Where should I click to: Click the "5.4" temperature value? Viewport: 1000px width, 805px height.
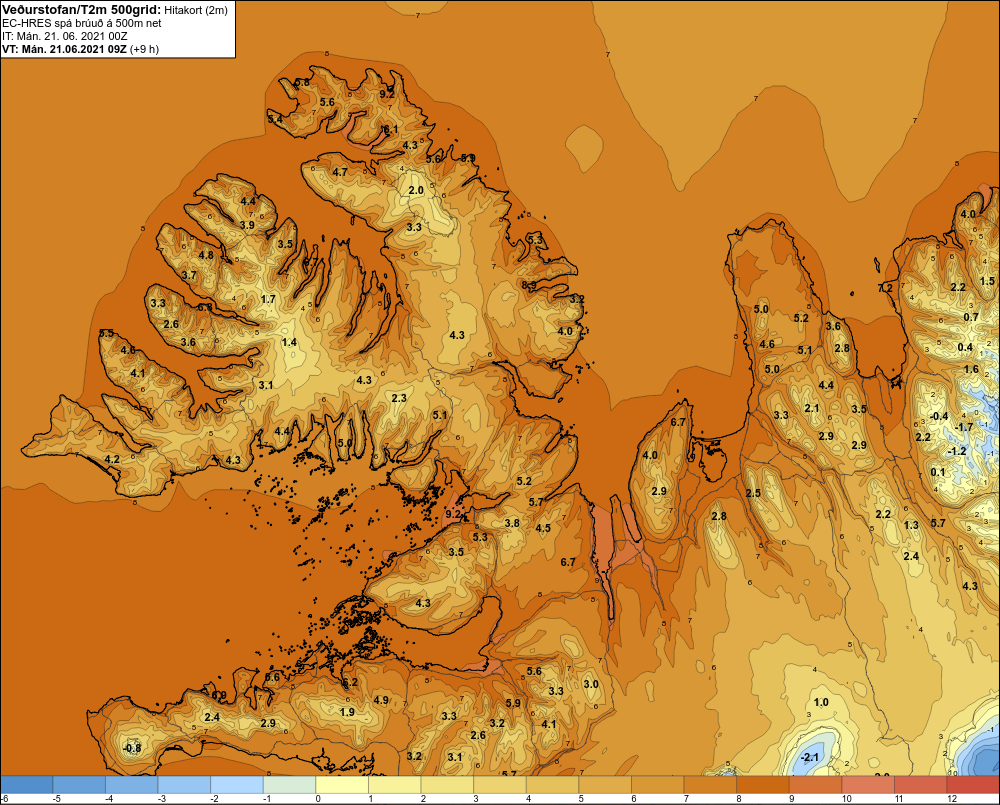pyautogui.click(x=276, y=119)
